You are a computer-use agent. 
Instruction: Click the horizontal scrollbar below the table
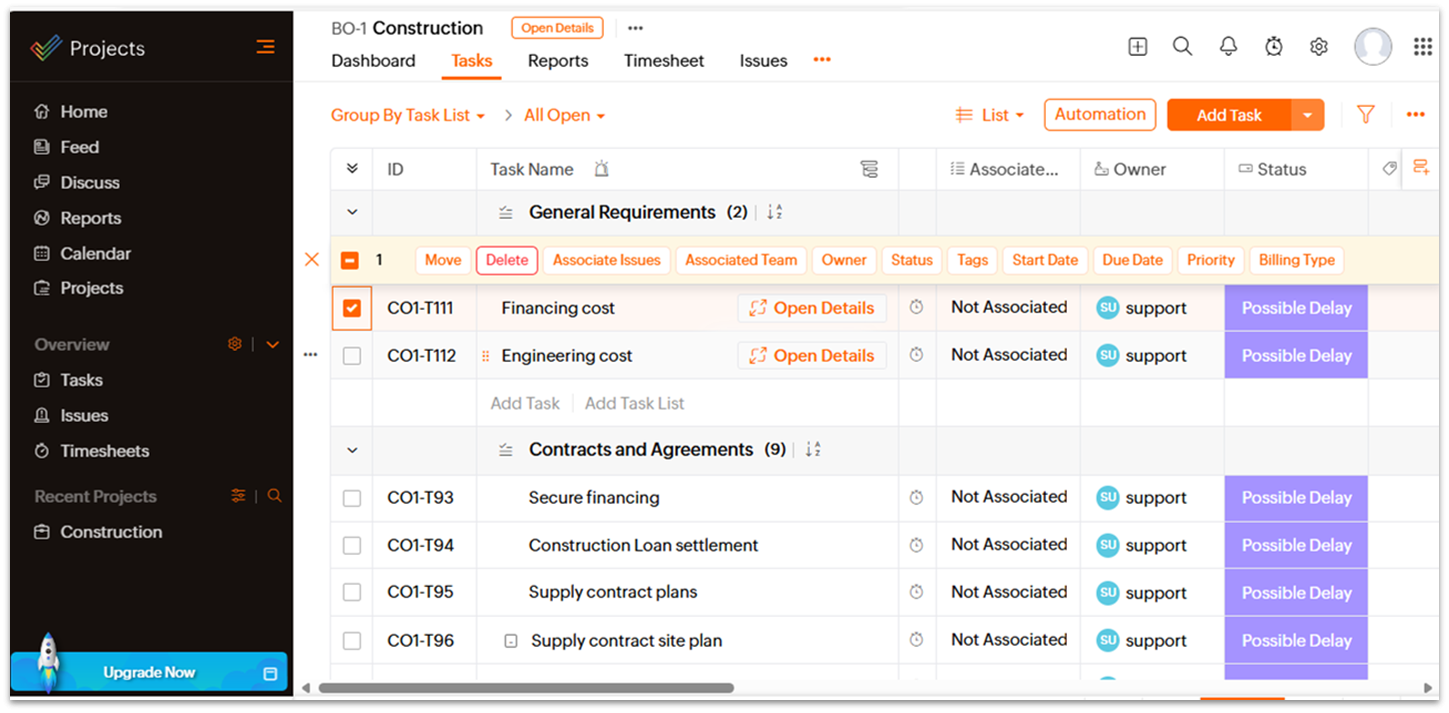(526, 688)
